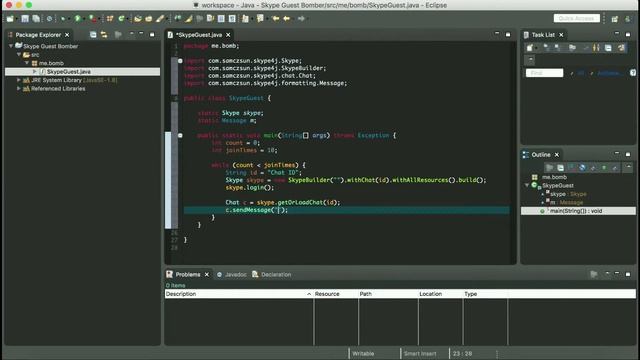Select the skype : Skype field in Outline
This screenshot has width=640, height=360.
coord(568,194)
